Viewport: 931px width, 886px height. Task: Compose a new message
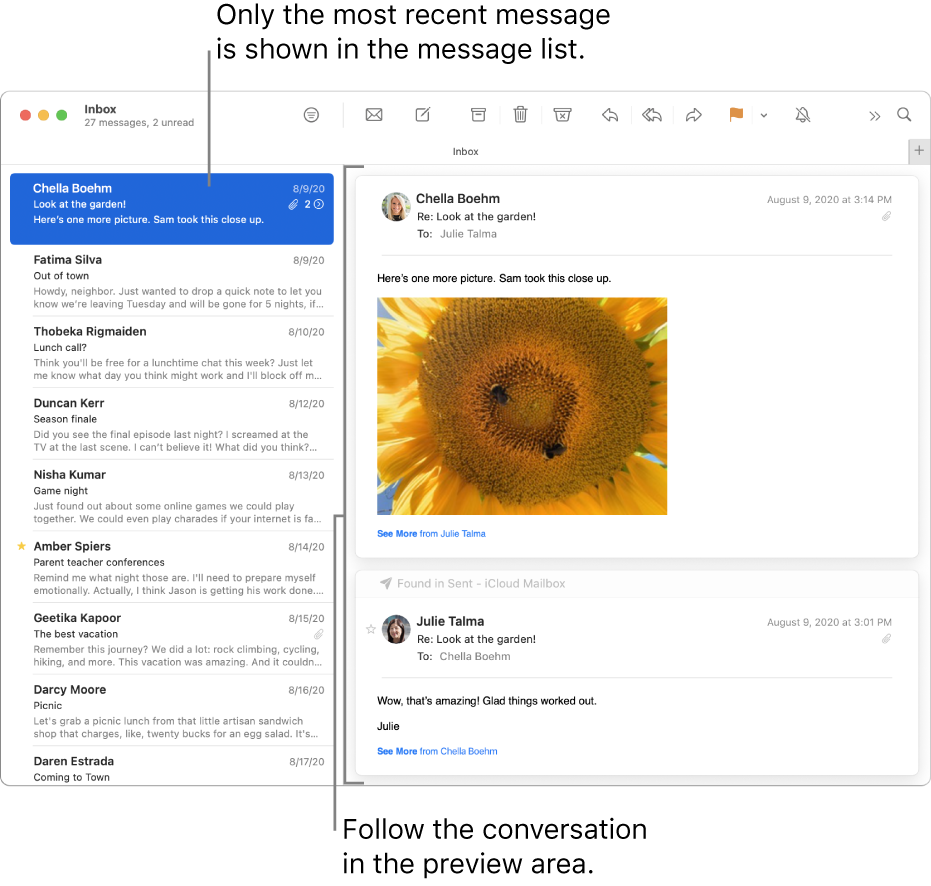pyautogui.click(x=423, y=115)
